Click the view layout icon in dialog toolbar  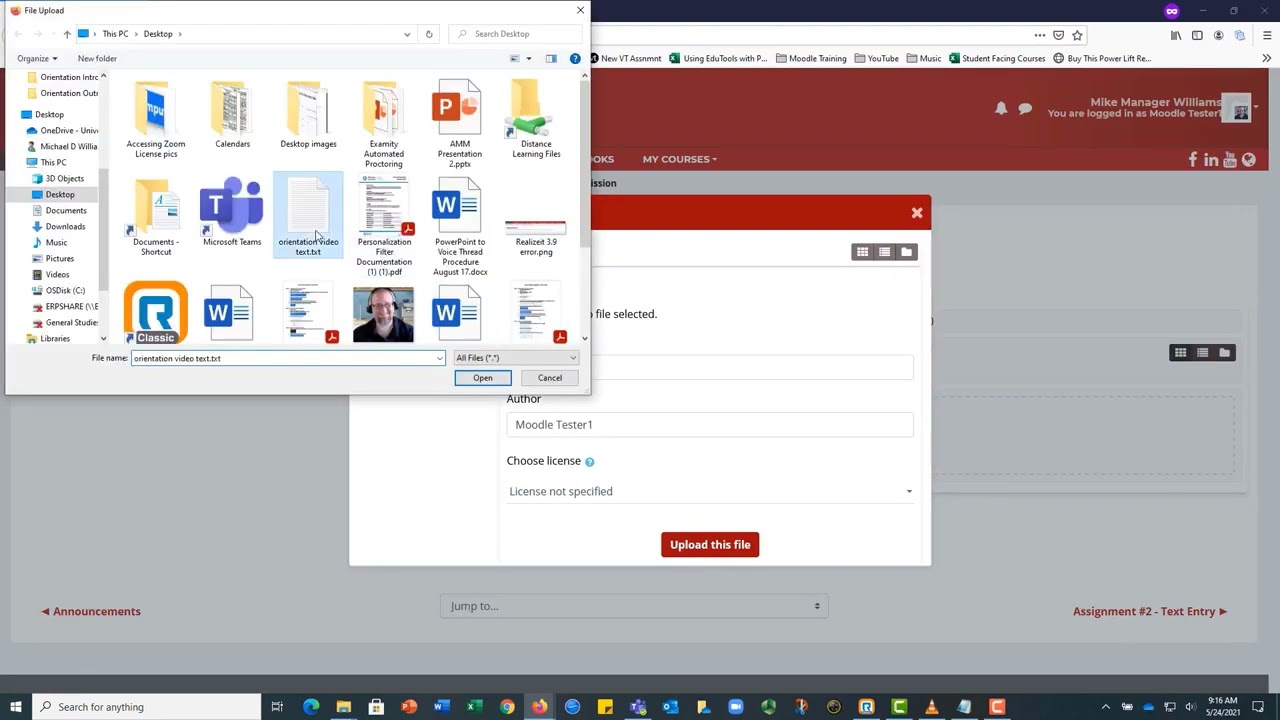pos(515,59)
